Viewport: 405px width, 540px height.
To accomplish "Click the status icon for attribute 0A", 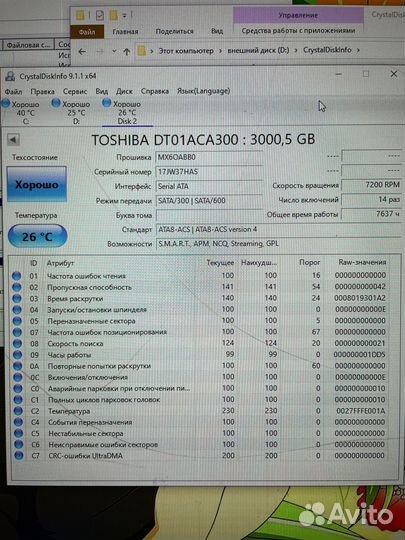I will coord(18,366).
